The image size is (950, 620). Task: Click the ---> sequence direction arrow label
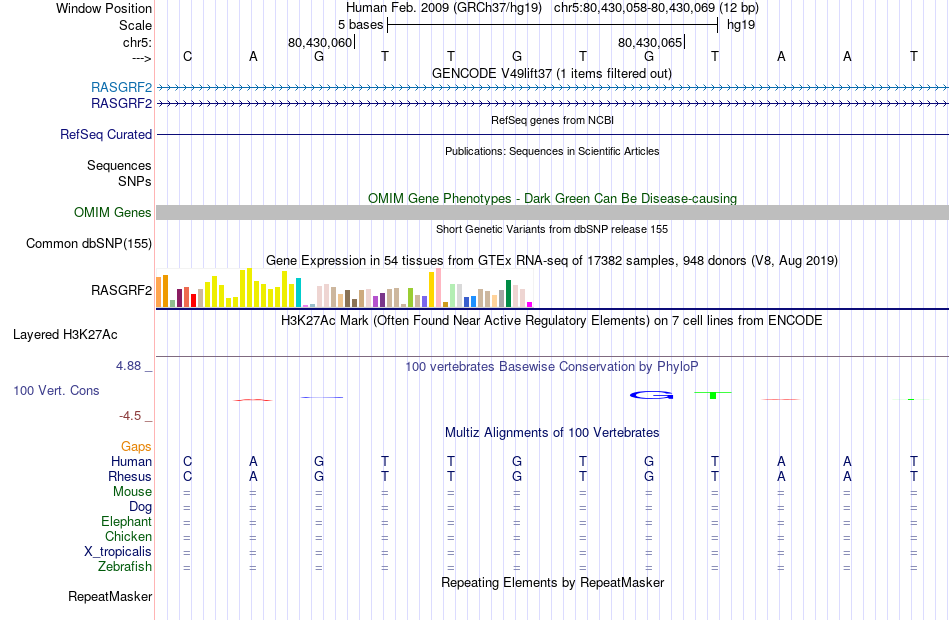[142, 58]
